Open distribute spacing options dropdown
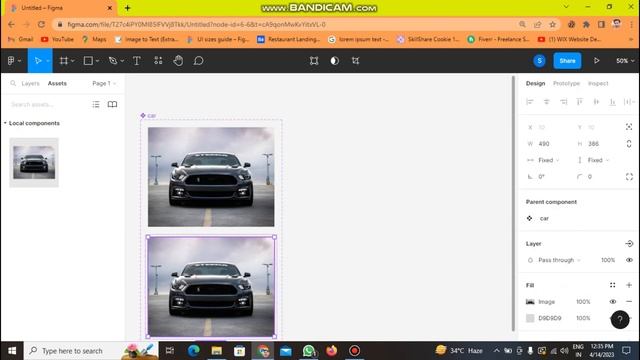 click(629, 102)
